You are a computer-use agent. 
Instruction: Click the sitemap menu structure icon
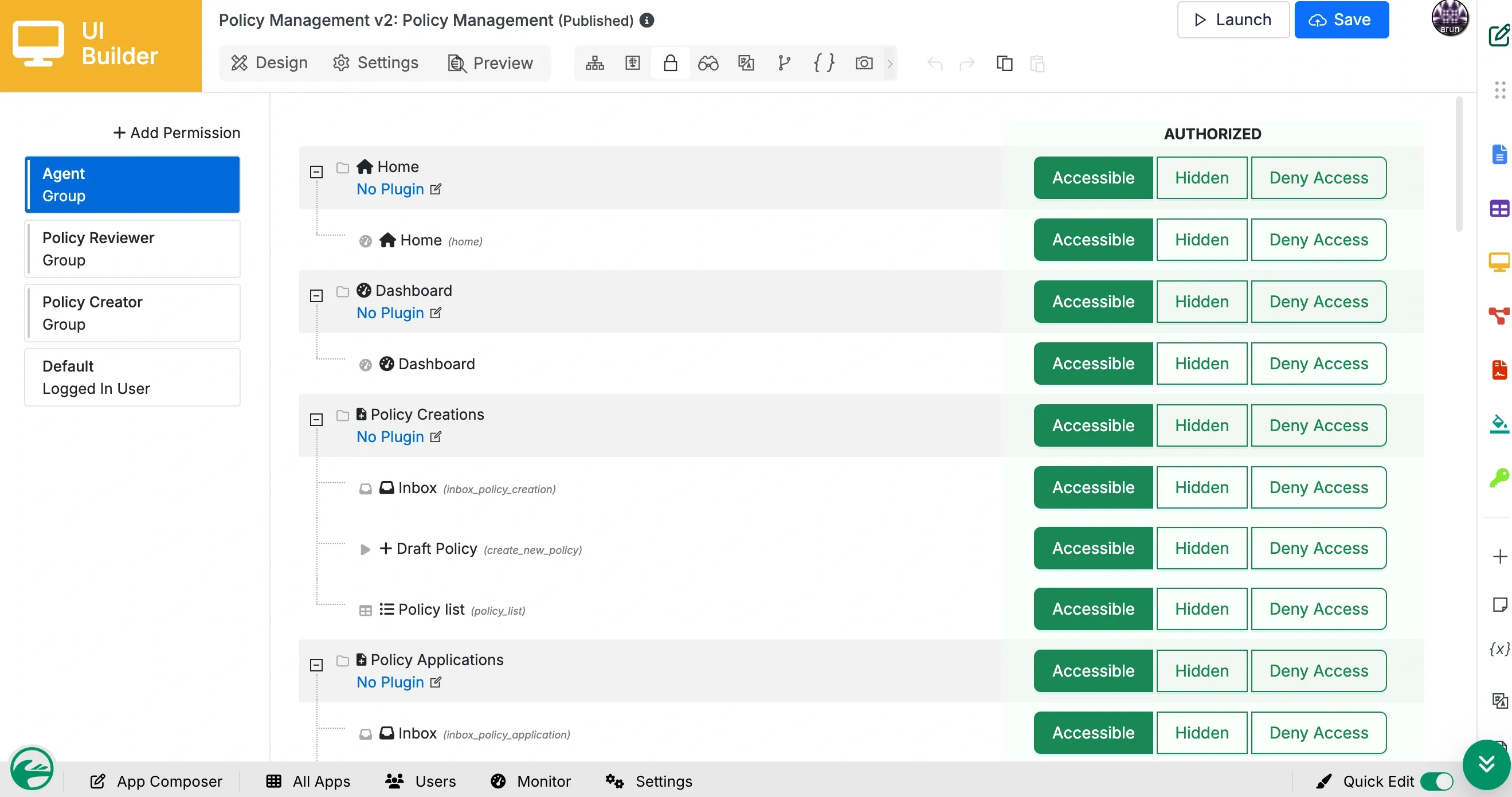(594, 63)
